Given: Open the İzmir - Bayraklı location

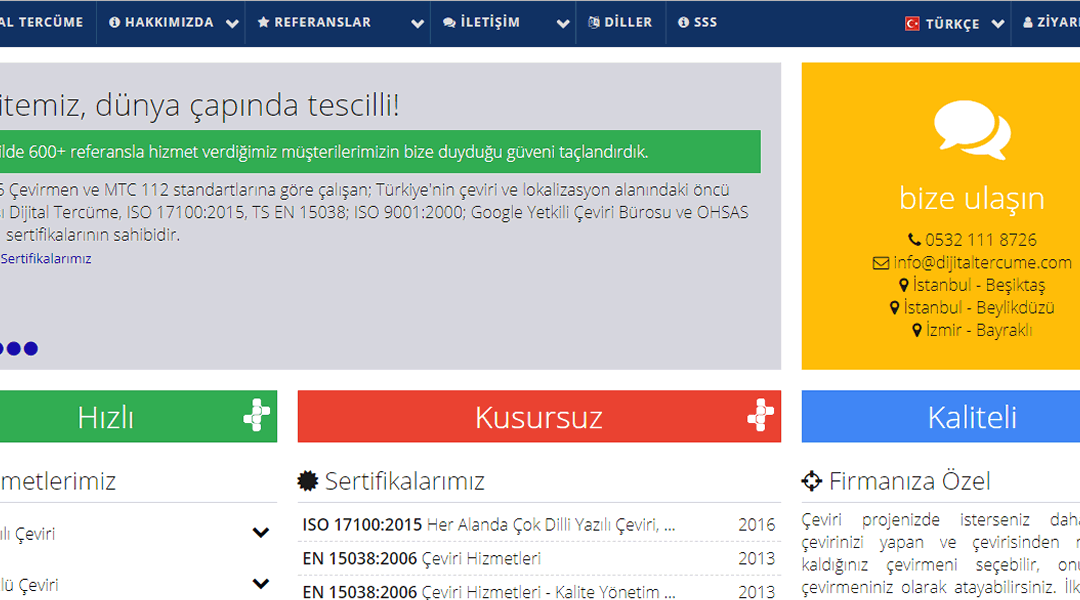Looking at the screenshot, I should (x=979, y=330).
